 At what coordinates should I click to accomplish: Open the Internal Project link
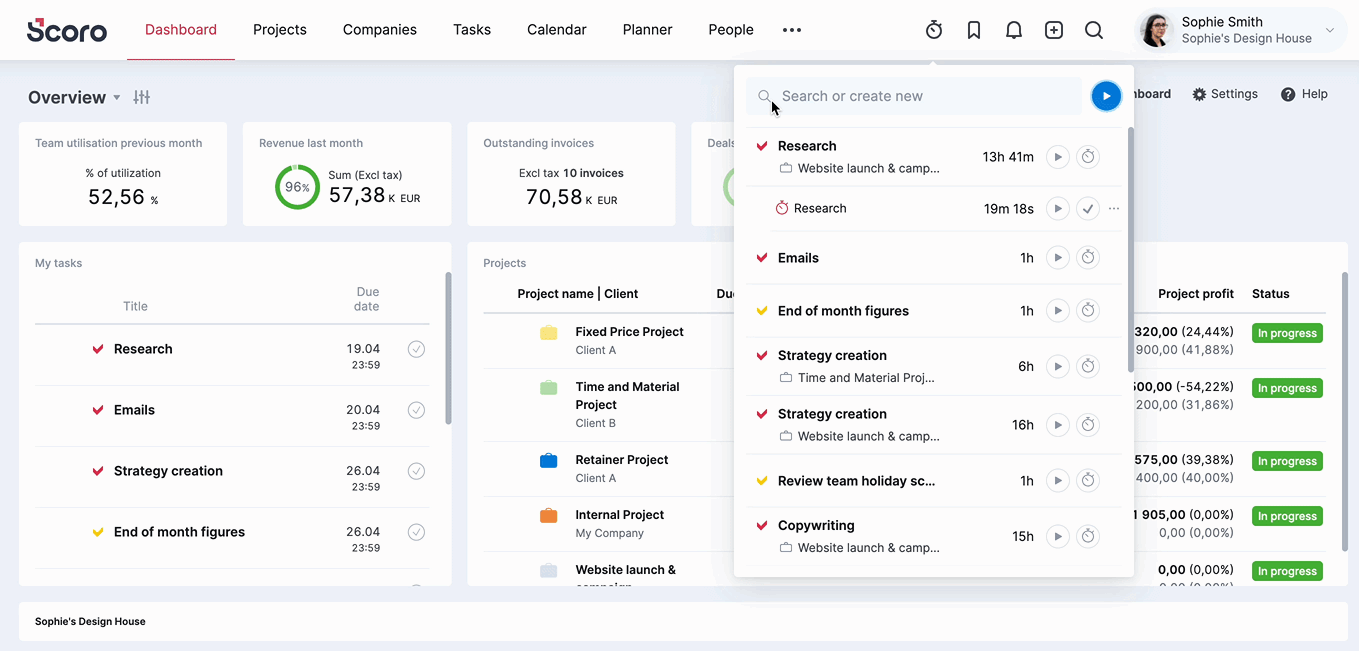pos(620,515)
